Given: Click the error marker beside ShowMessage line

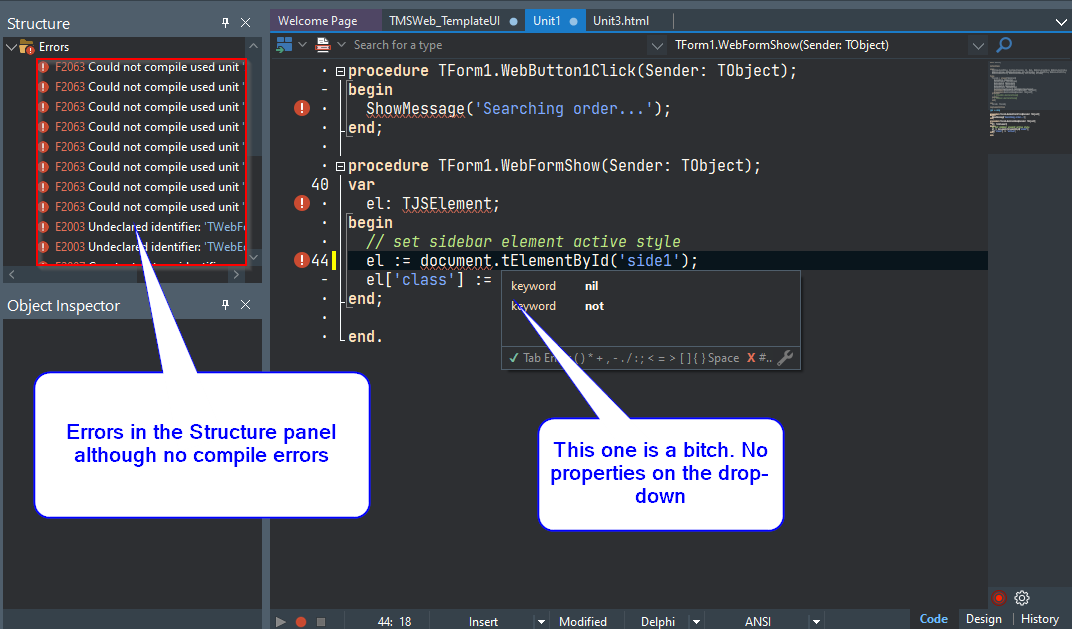Looking at the screenshot, I should [x=302, y=108].
